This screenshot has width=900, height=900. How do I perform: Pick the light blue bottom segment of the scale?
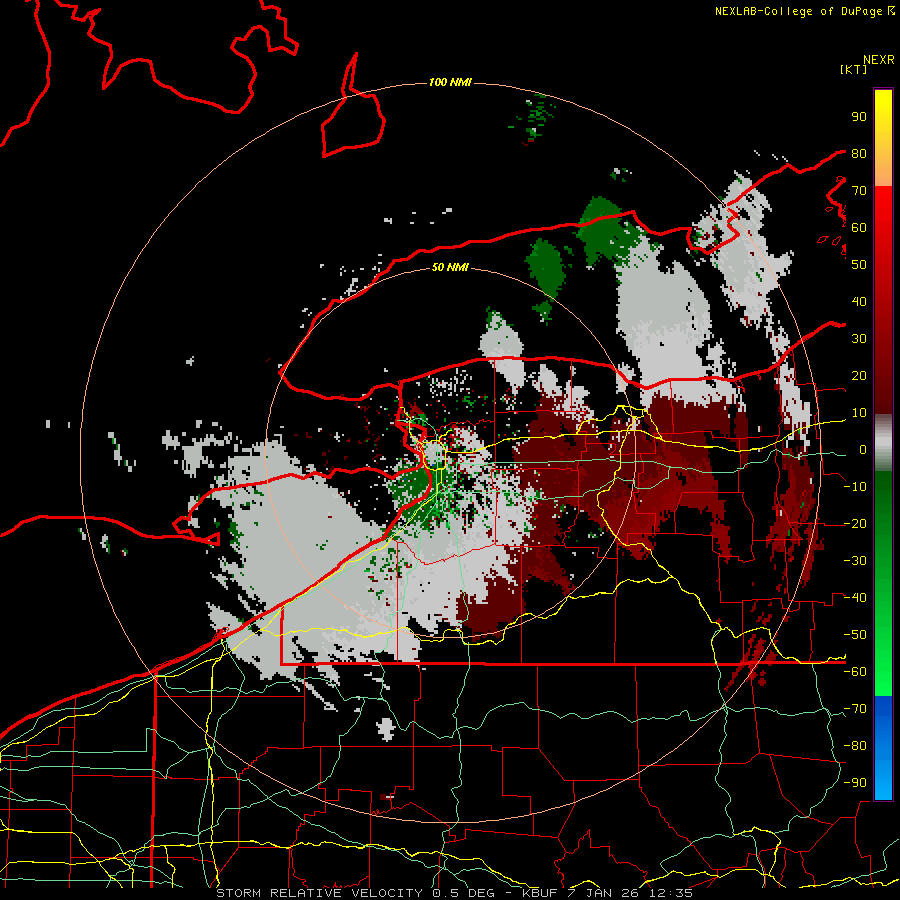(x=883, y=781)
